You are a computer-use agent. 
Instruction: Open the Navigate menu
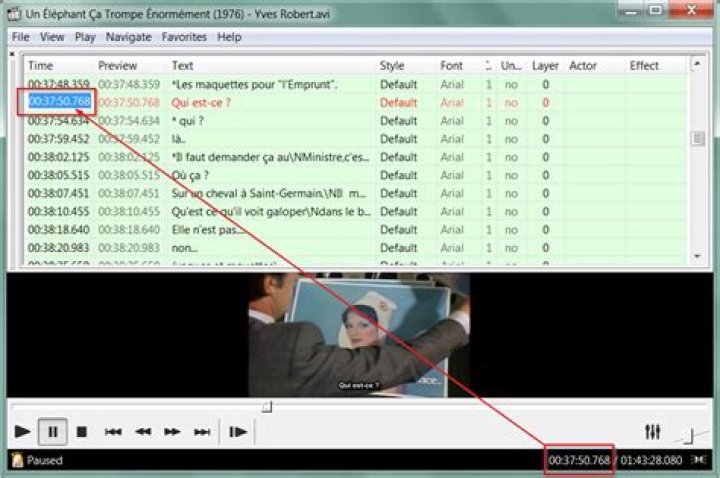pos(129,37)
